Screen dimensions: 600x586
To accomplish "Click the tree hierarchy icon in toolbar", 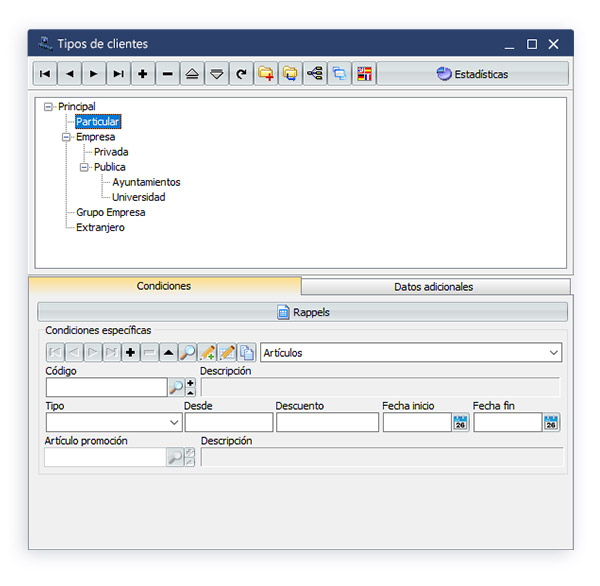I will 314,74.
